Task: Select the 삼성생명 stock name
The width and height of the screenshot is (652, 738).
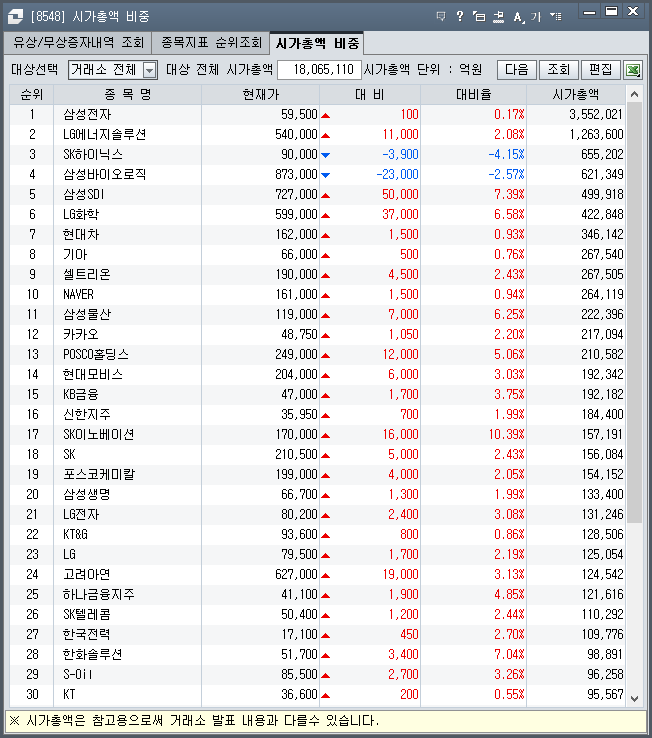Action: [87, 495]
